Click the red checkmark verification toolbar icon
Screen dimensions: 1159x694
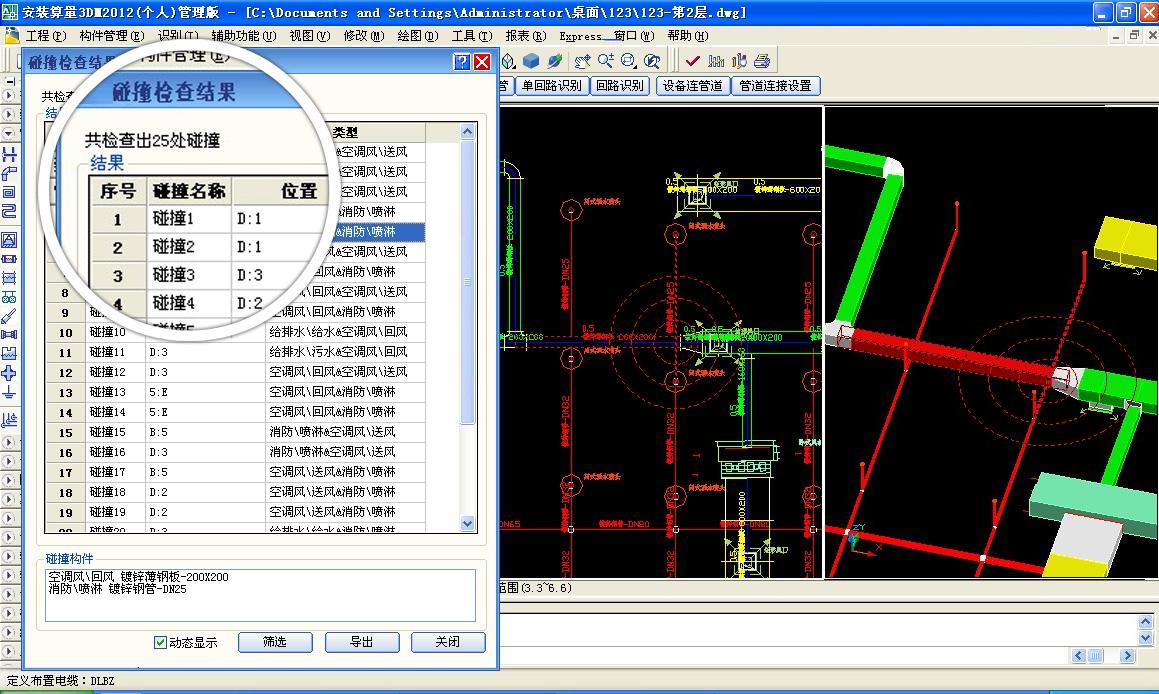point(691,61)
